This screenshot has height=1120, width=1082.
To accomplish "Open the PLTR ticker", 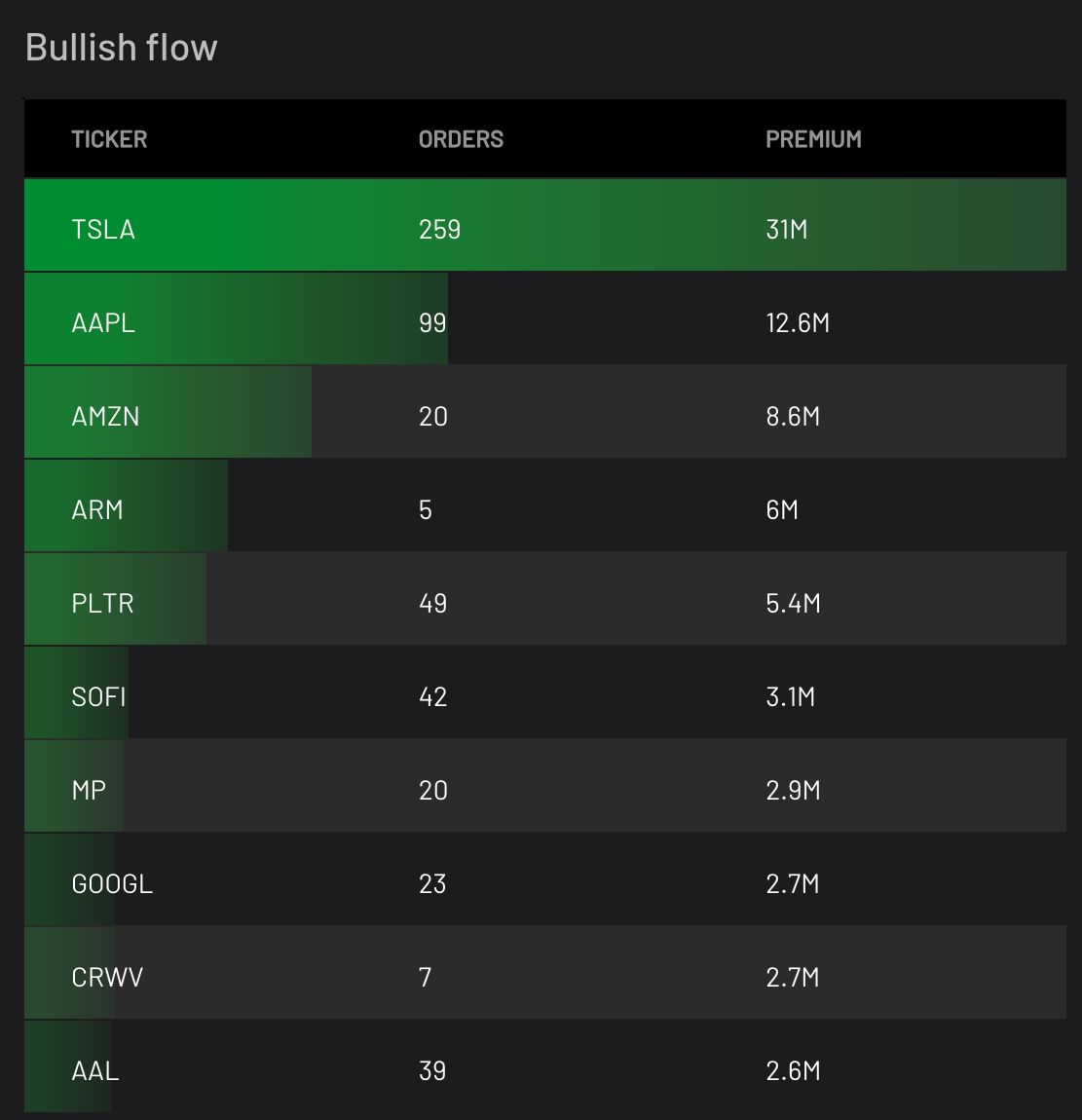I will 103,604.
